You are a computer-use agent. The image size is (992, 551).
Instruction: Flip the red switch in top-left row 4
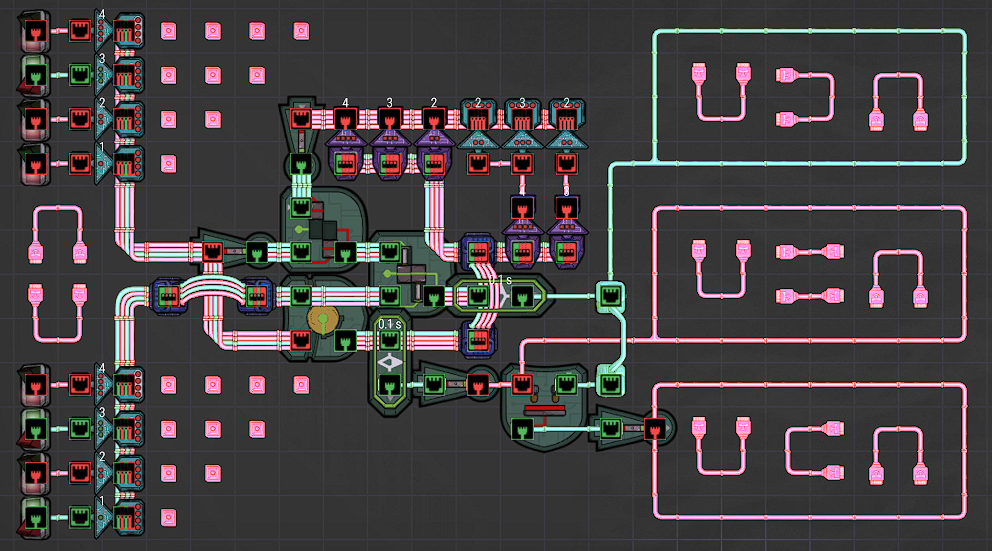(x=34, y=33)
